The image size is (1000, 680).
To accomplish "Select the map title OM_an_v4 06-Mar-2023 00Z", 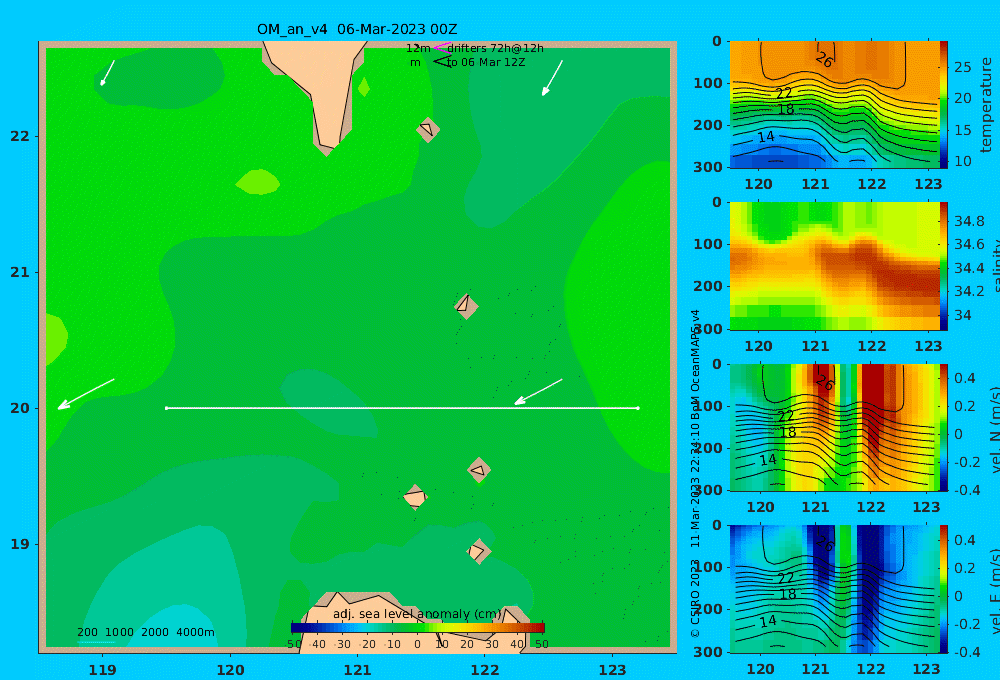I will point(357,29).
